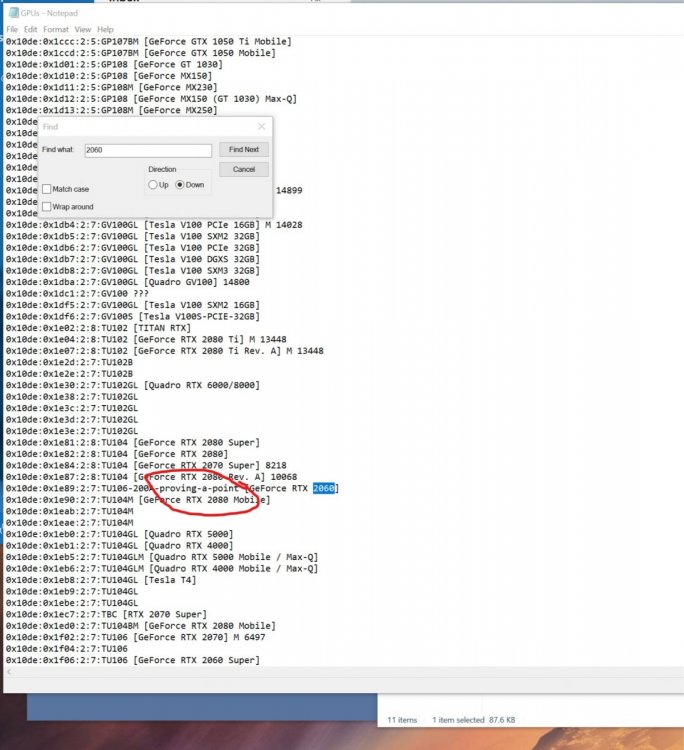Select the Up direction radio button
Viewport: 684px width, 750px height.
tap(153, 185)
